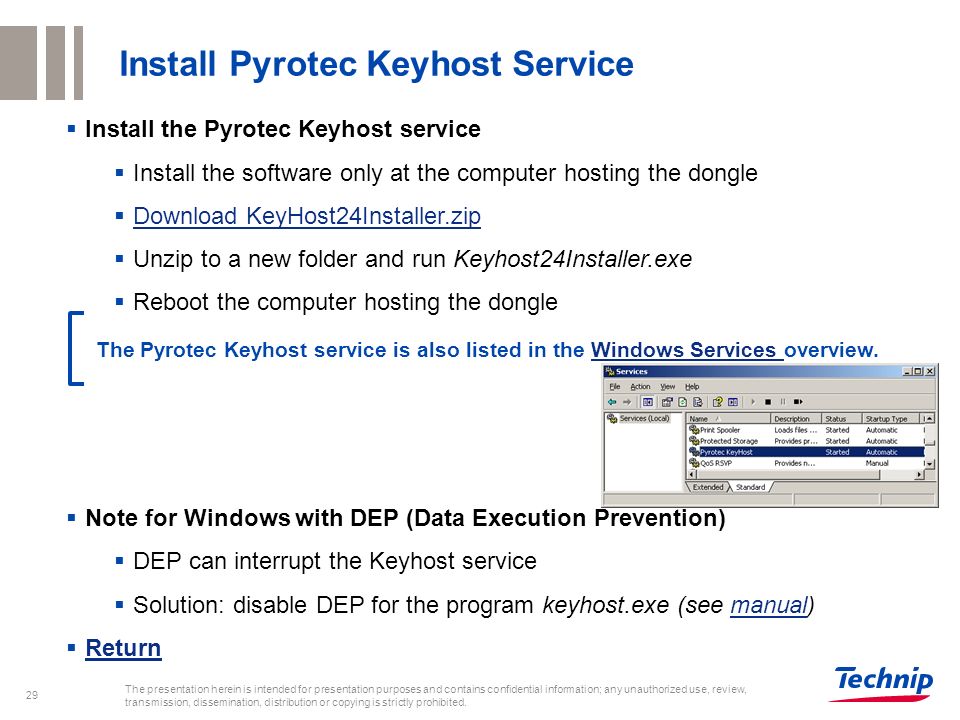Click the Forward arrow in Services toolbar

(x=627, y=402)
